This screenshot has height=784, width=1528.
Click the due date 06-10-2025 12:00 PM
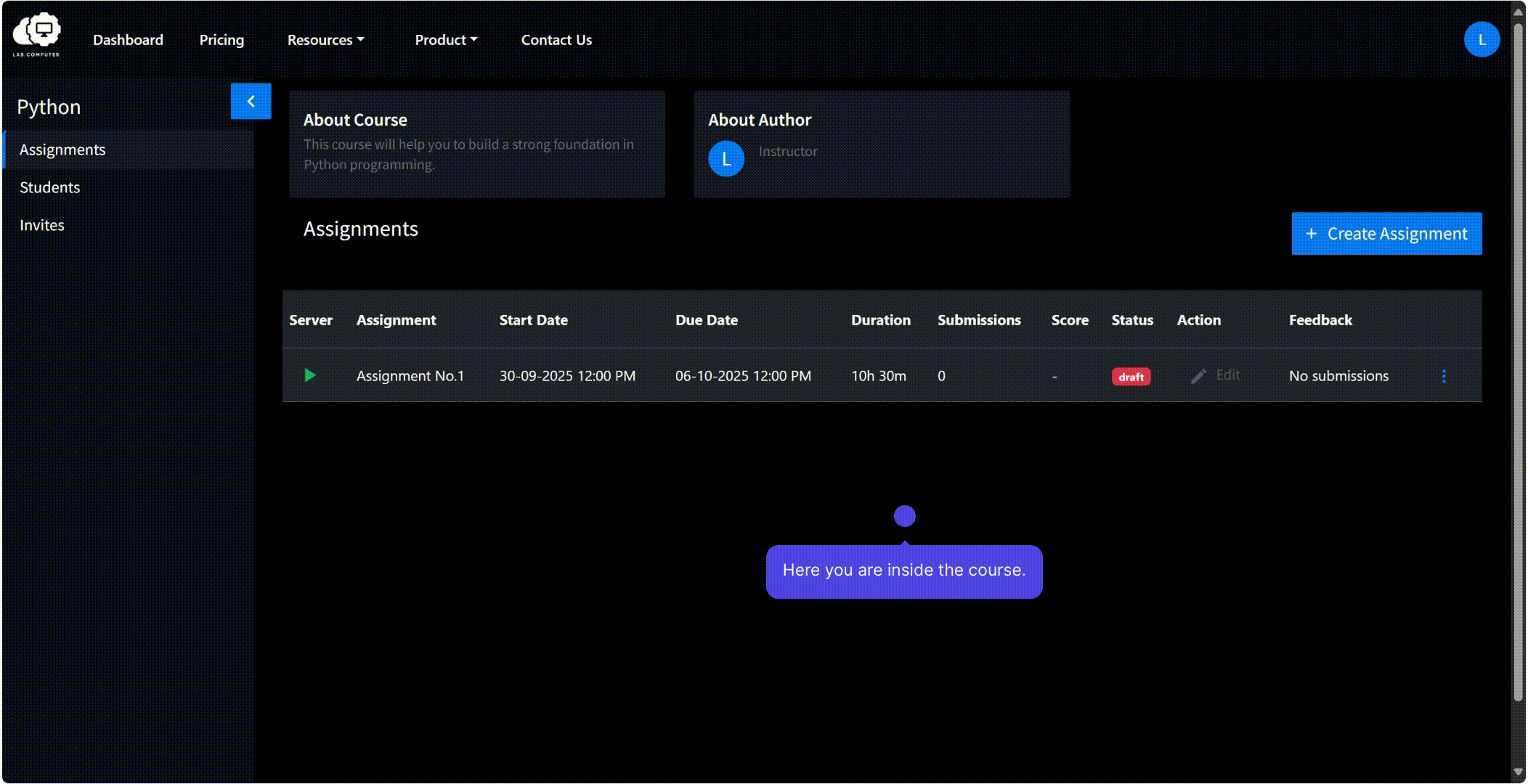(x=743, y=376)
